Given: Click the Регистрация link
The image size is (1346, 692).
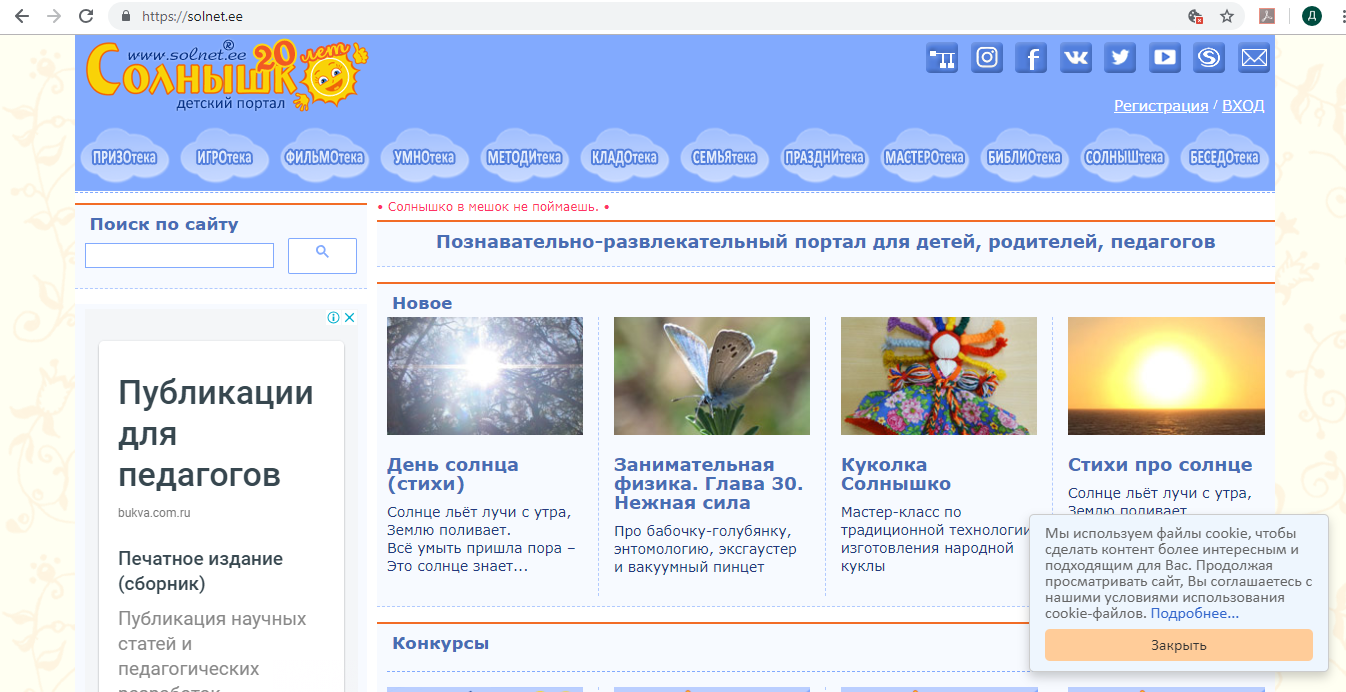Looking at the screenshot, I should [x=1161, y=106].
